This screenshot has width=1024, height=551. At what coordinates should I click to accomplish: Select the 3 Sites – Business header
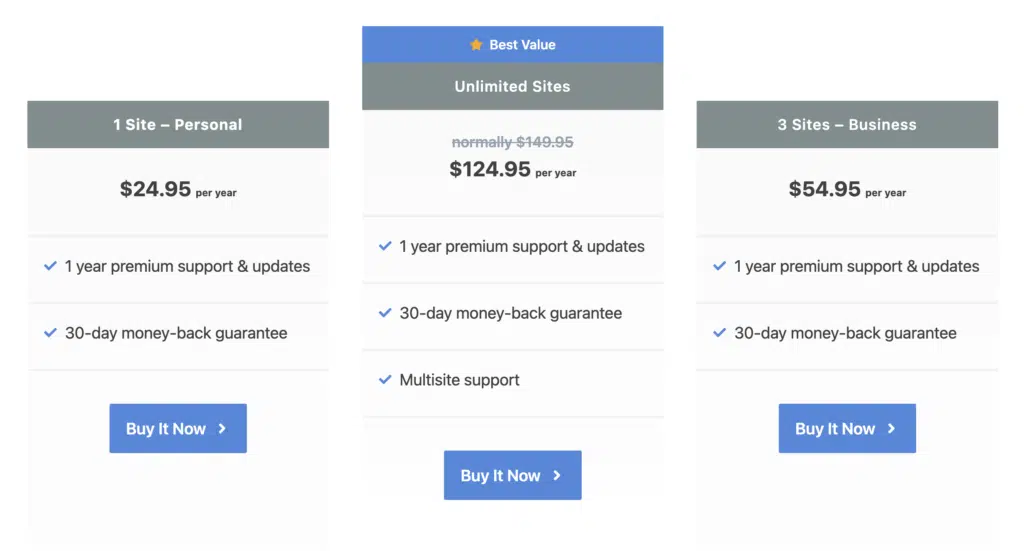[847, 125]
